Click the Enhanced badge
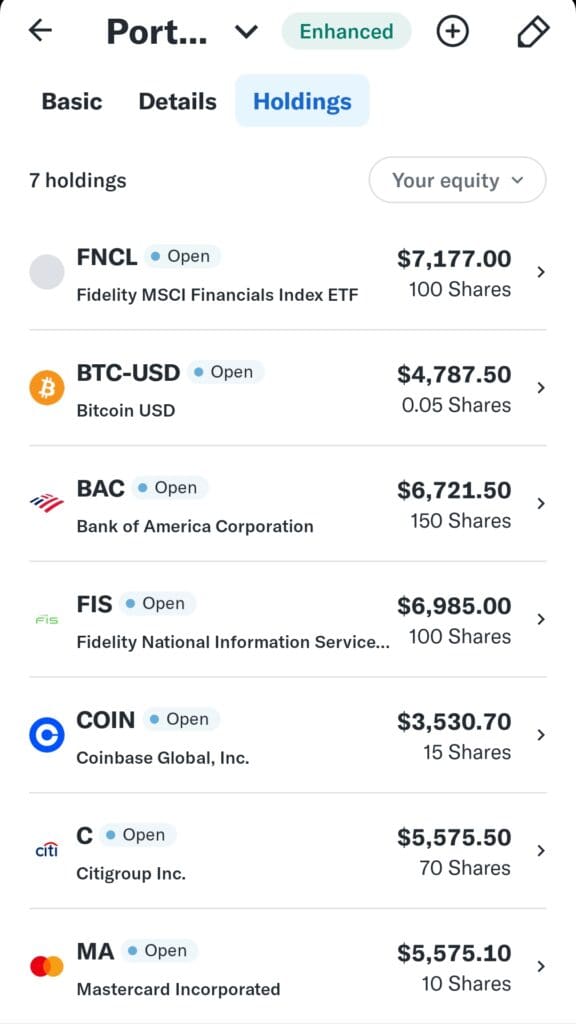 pyautogui.click(x=345, y=31)
